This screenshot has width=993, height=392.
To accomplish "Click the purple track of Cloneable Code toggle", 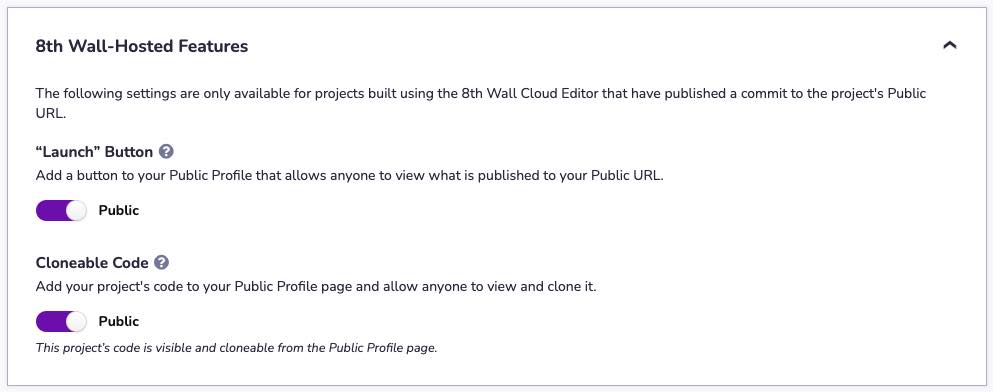I will [50, 321].
